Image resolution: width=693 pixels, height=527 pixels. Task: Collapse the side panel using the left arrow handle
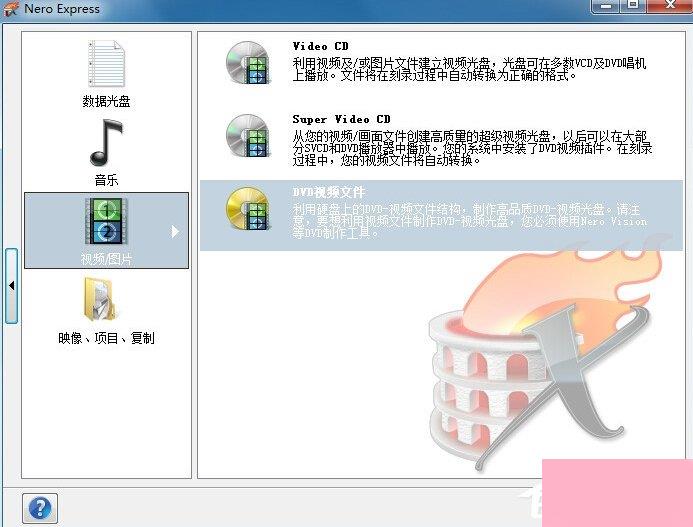(x=11, y=286)
